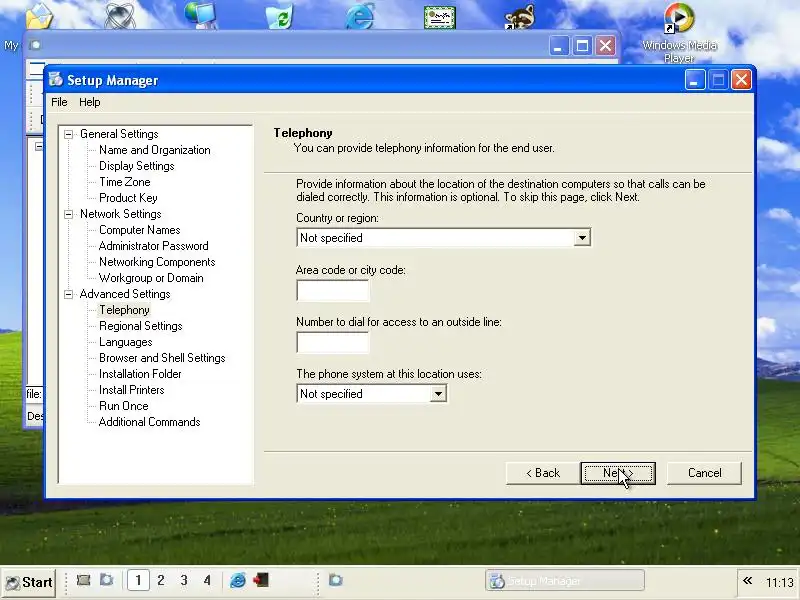Open the Recycle Bin desktop icon

[280, 15]
